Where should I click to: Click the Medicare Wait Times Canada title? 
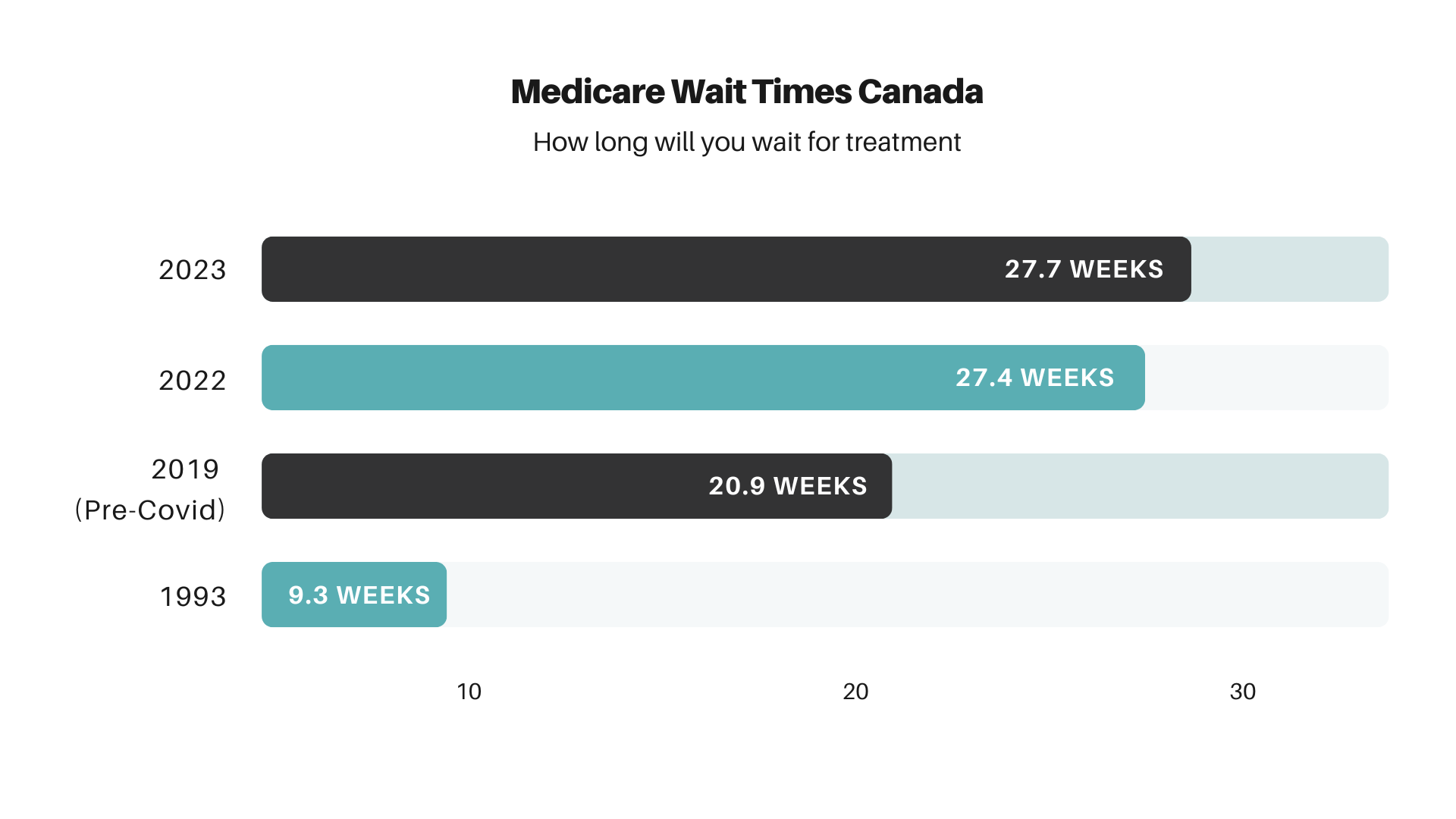point(746,92)
